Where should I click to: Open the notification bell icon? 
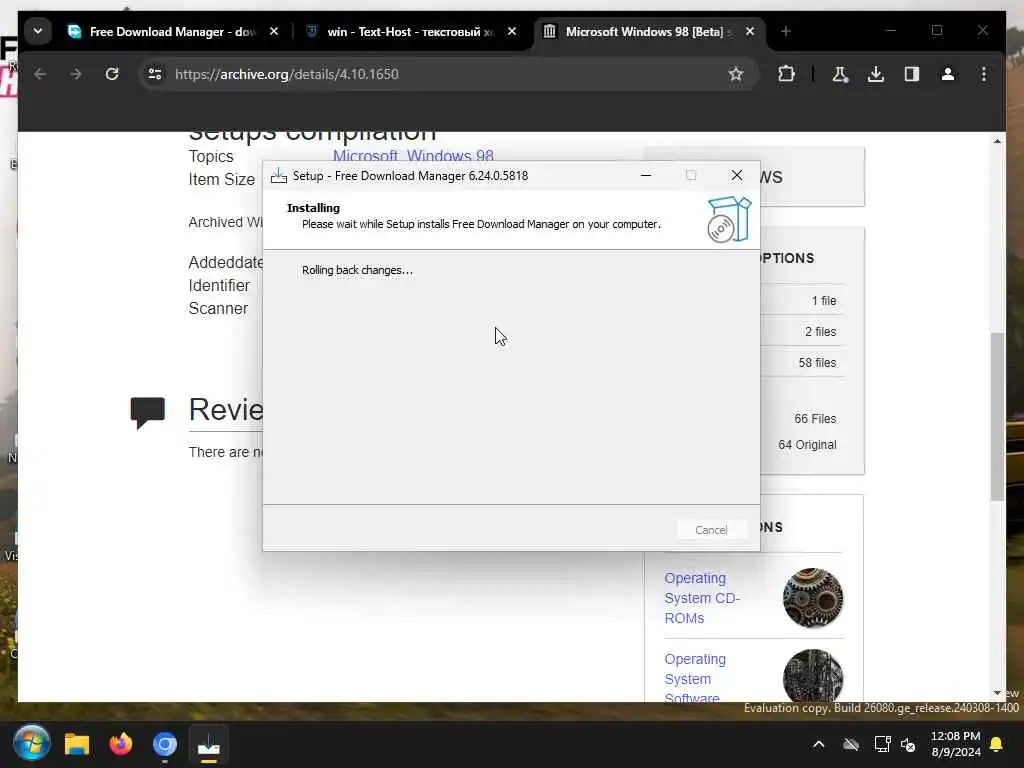pos(997,744)
